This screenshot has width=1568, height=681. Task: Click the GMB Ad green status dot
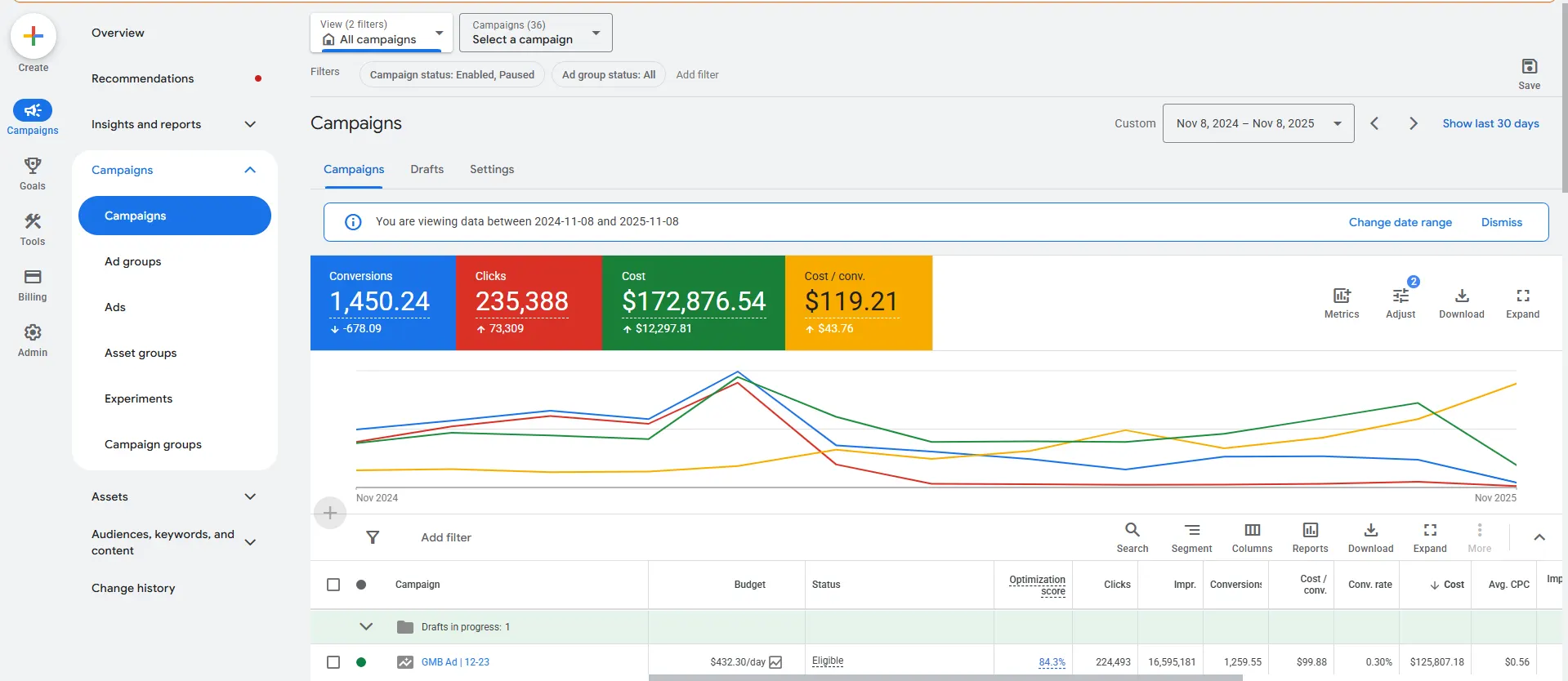[361, 662]
